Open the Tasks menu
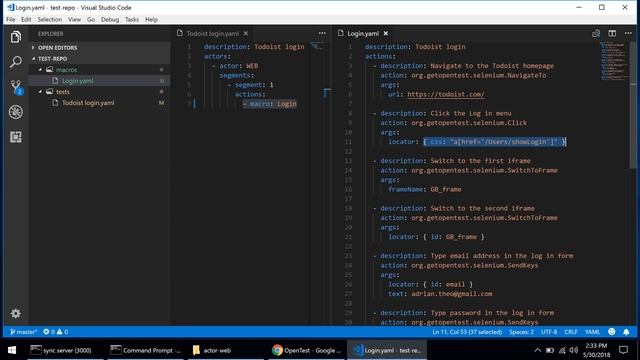This screenshot has height=360, width=640. (132, 19)
